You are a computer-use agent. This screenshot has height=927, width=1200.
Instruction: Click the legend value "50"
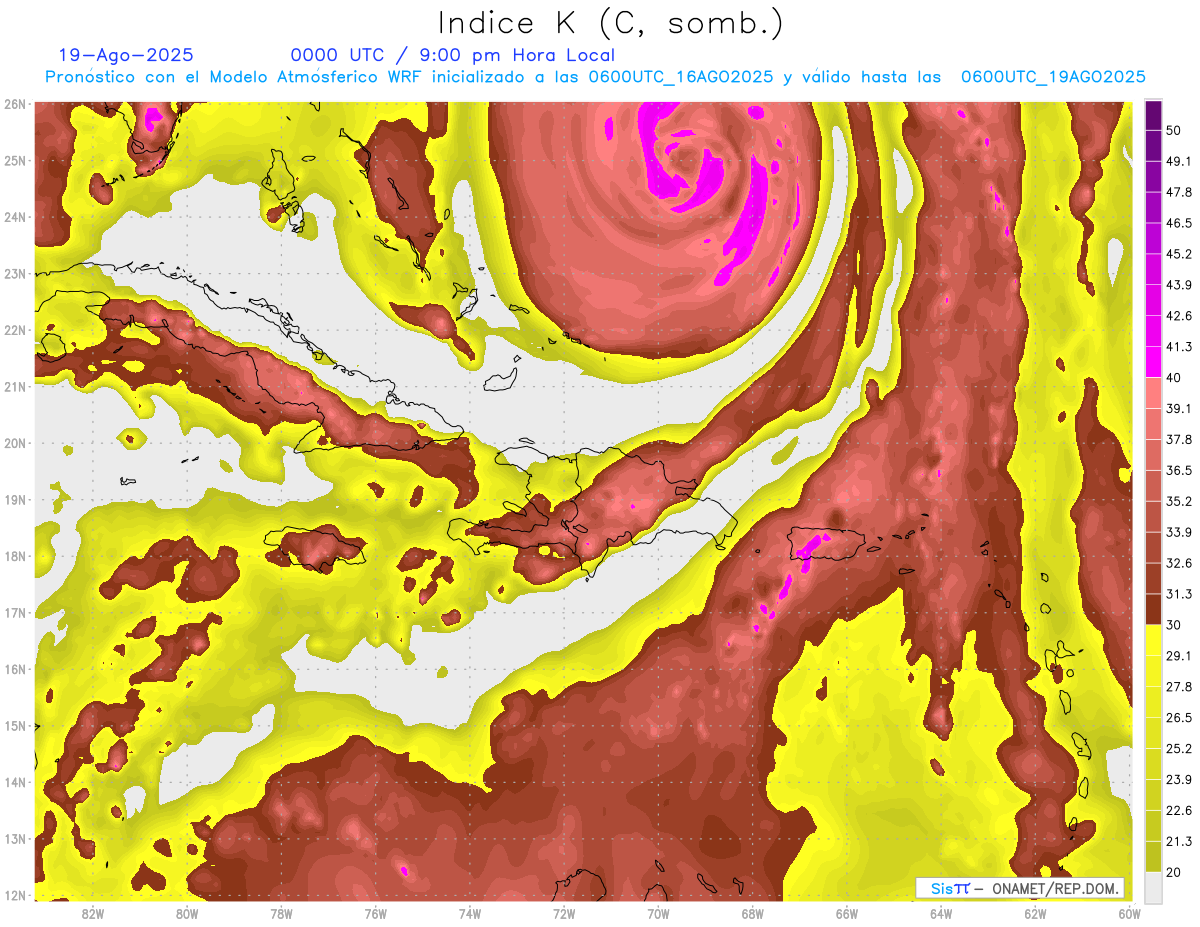(1174, 130)
